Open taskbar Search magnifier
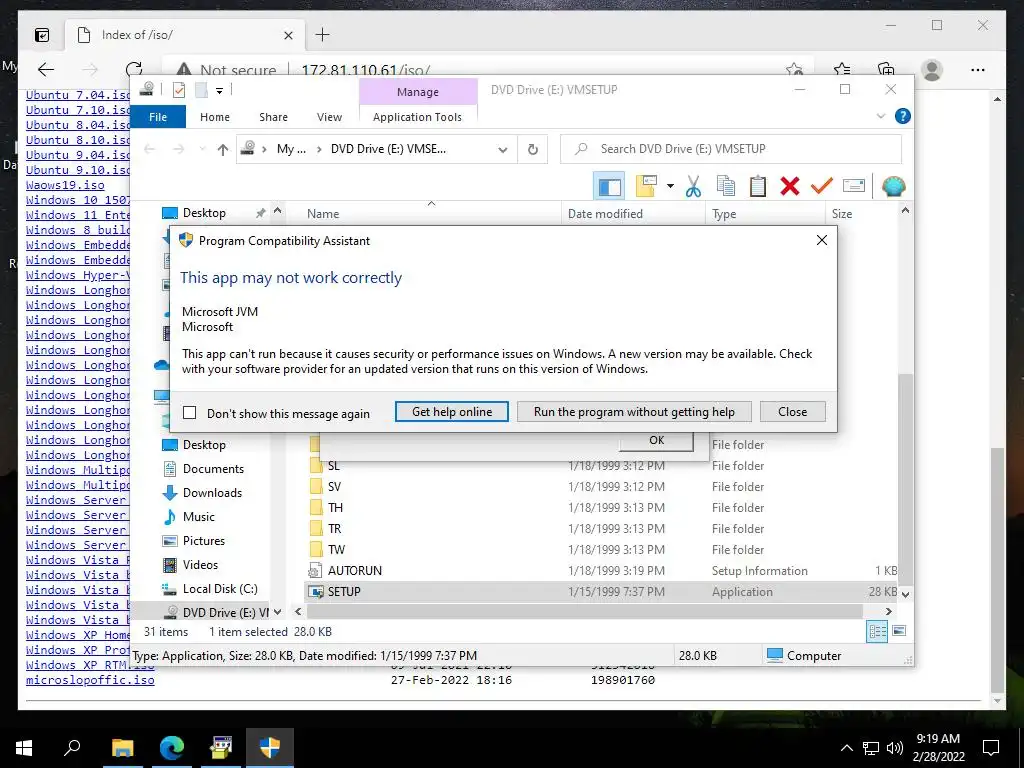 coord(72,747)
